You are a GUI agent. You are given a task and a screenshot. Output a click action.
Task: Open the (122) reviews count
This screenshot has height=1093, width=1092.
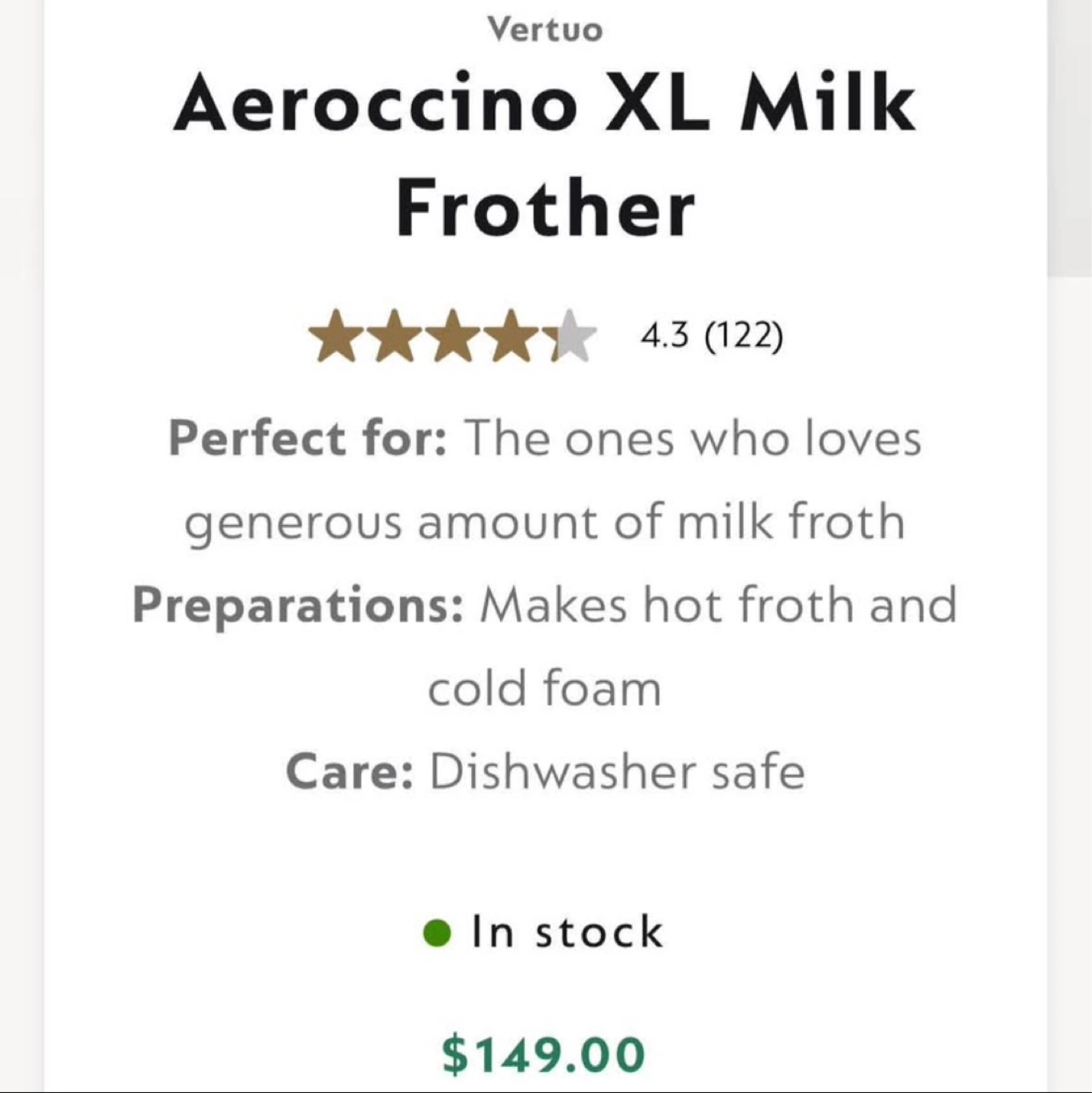pyautogui.click(x=744, y=335)
